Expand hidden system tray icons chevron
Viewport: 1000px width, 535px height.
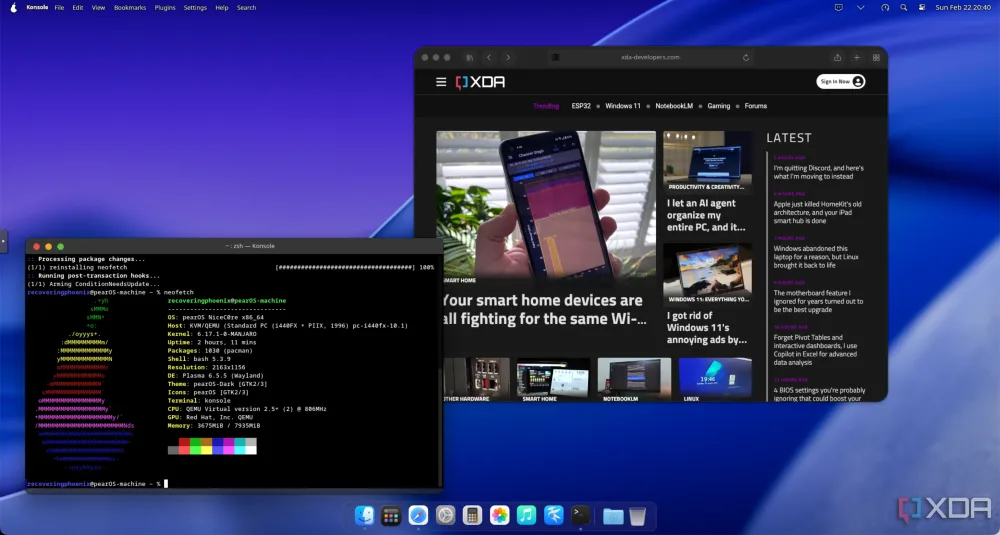point(860,8)
